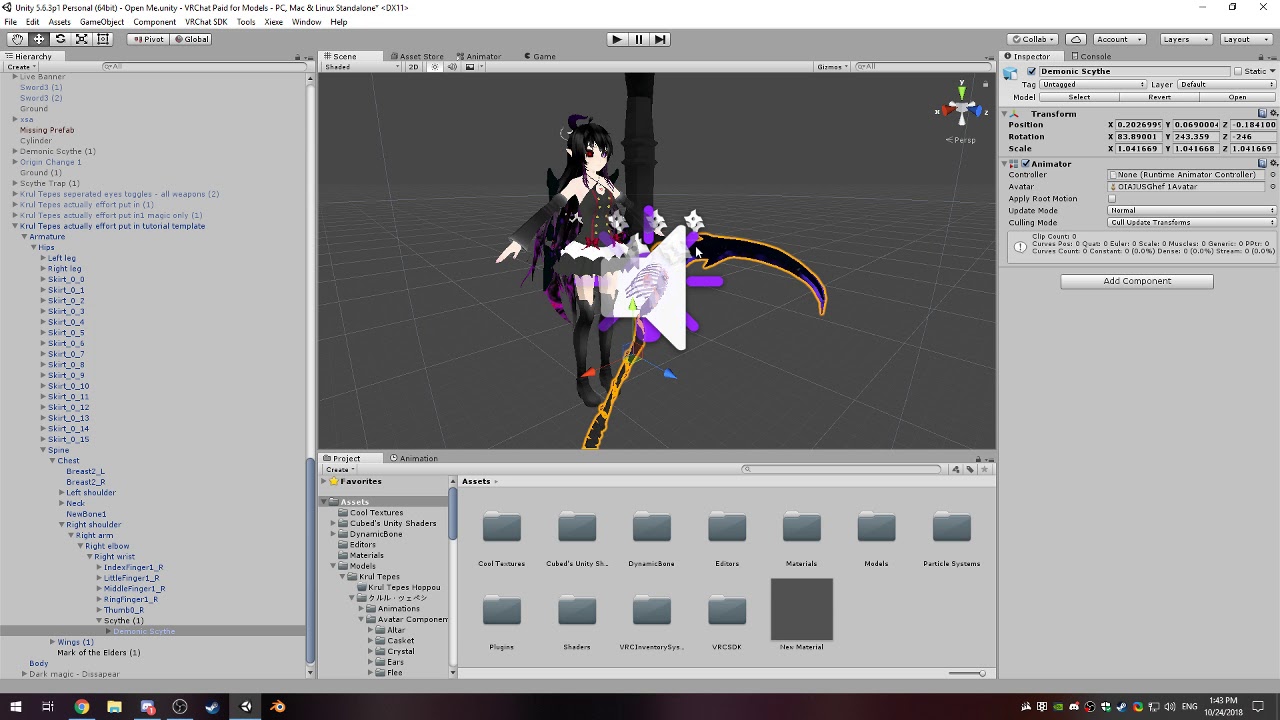Select the Scale tool in toolbar
Screen dimensions: 1280x720
[x=81, y=39]
